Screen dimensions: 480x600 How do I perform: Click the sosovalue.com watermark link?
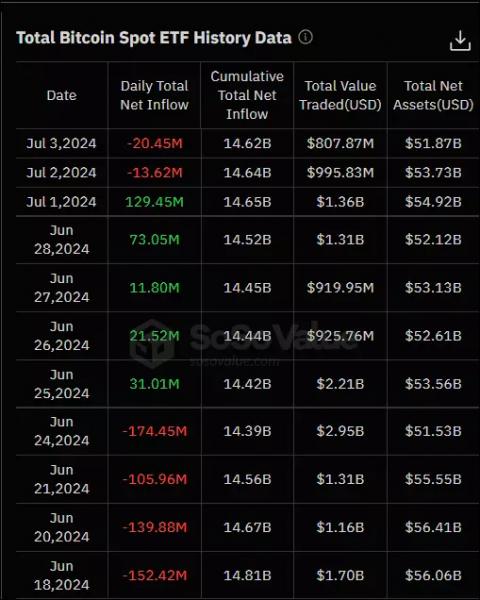234,362
